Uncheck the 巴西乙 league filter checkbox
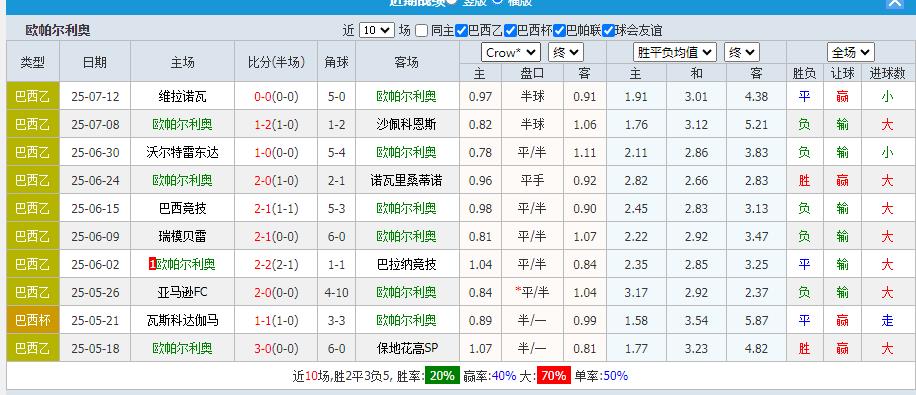Screen dimensions: 916x395 click(461, 30)
